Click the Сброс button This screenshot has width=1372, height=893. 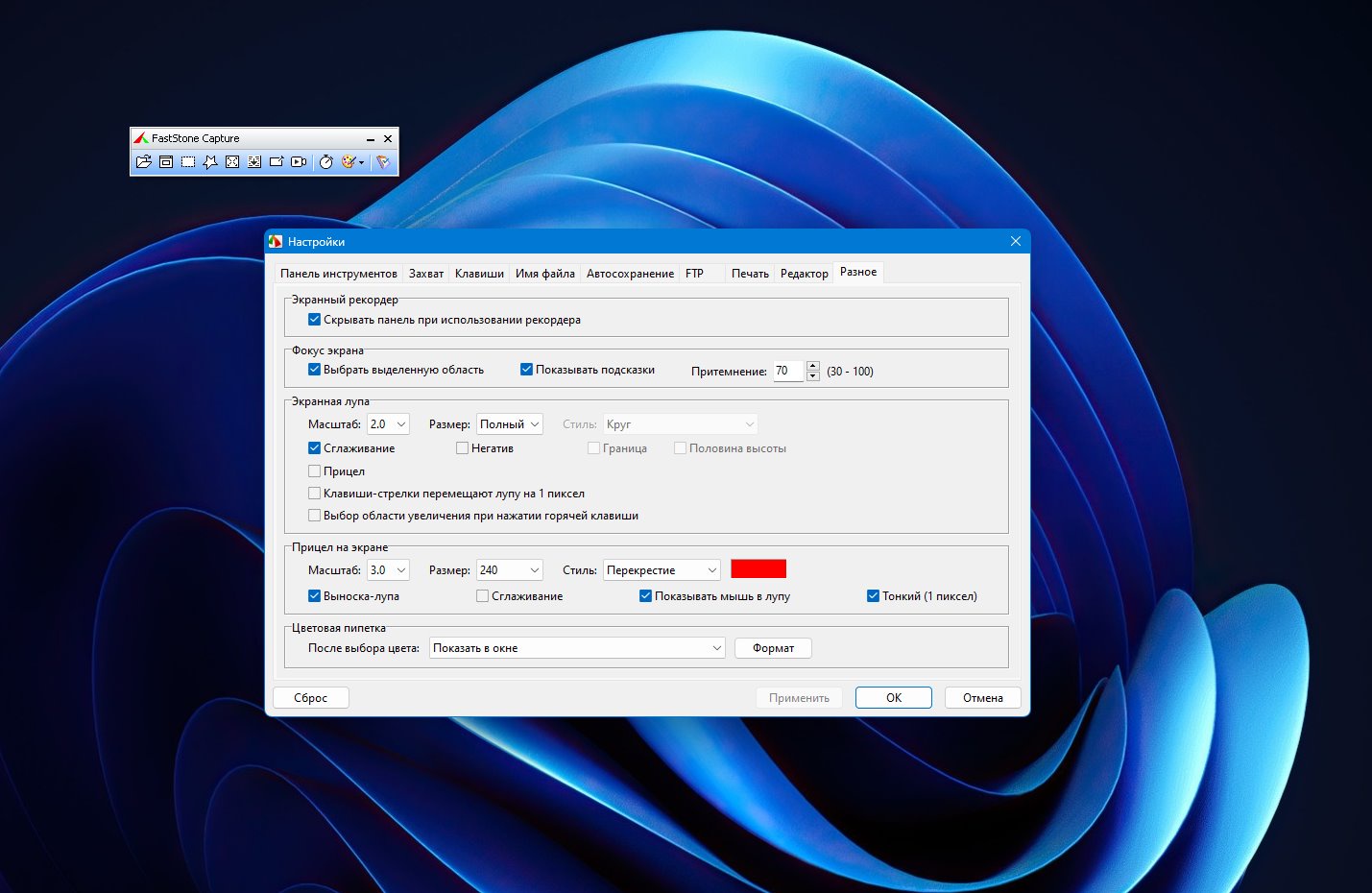(311, 698)
